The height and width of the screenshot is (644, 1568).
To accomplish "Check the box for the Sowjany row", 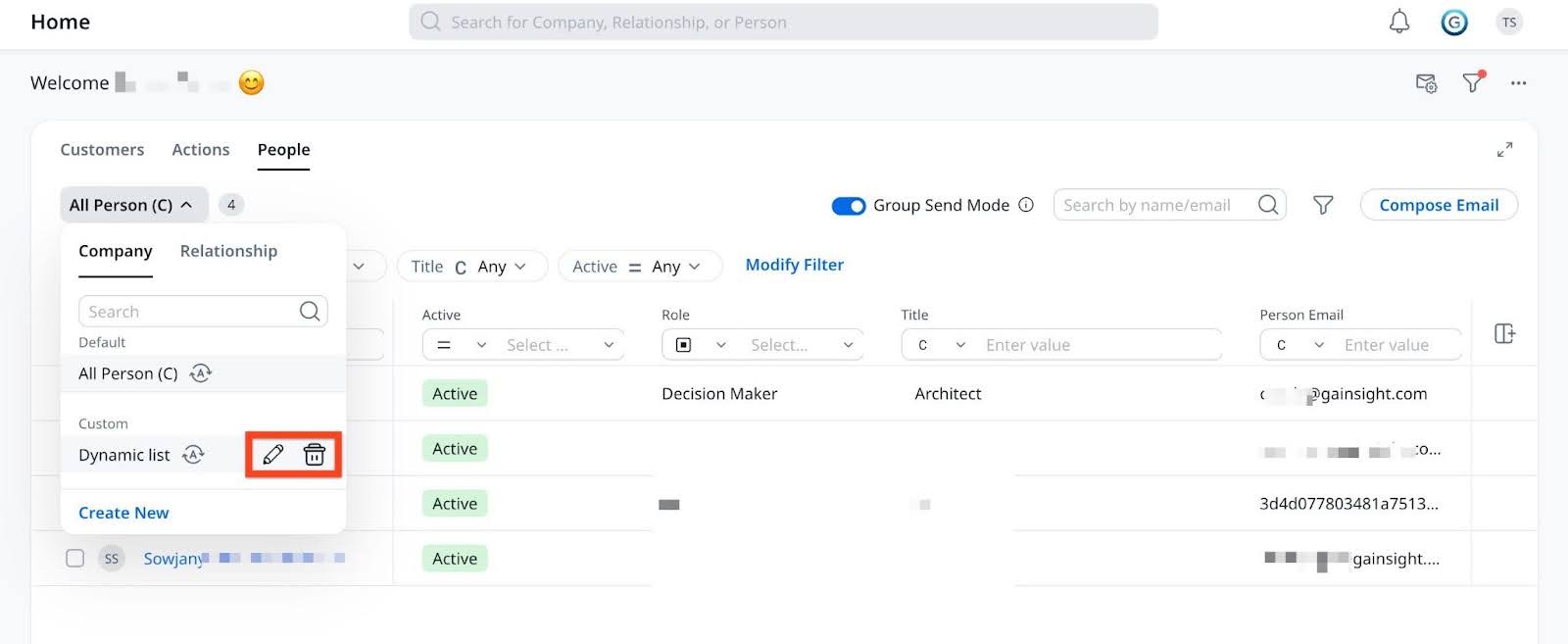I will pyautogui.click(x=74, y=558).
